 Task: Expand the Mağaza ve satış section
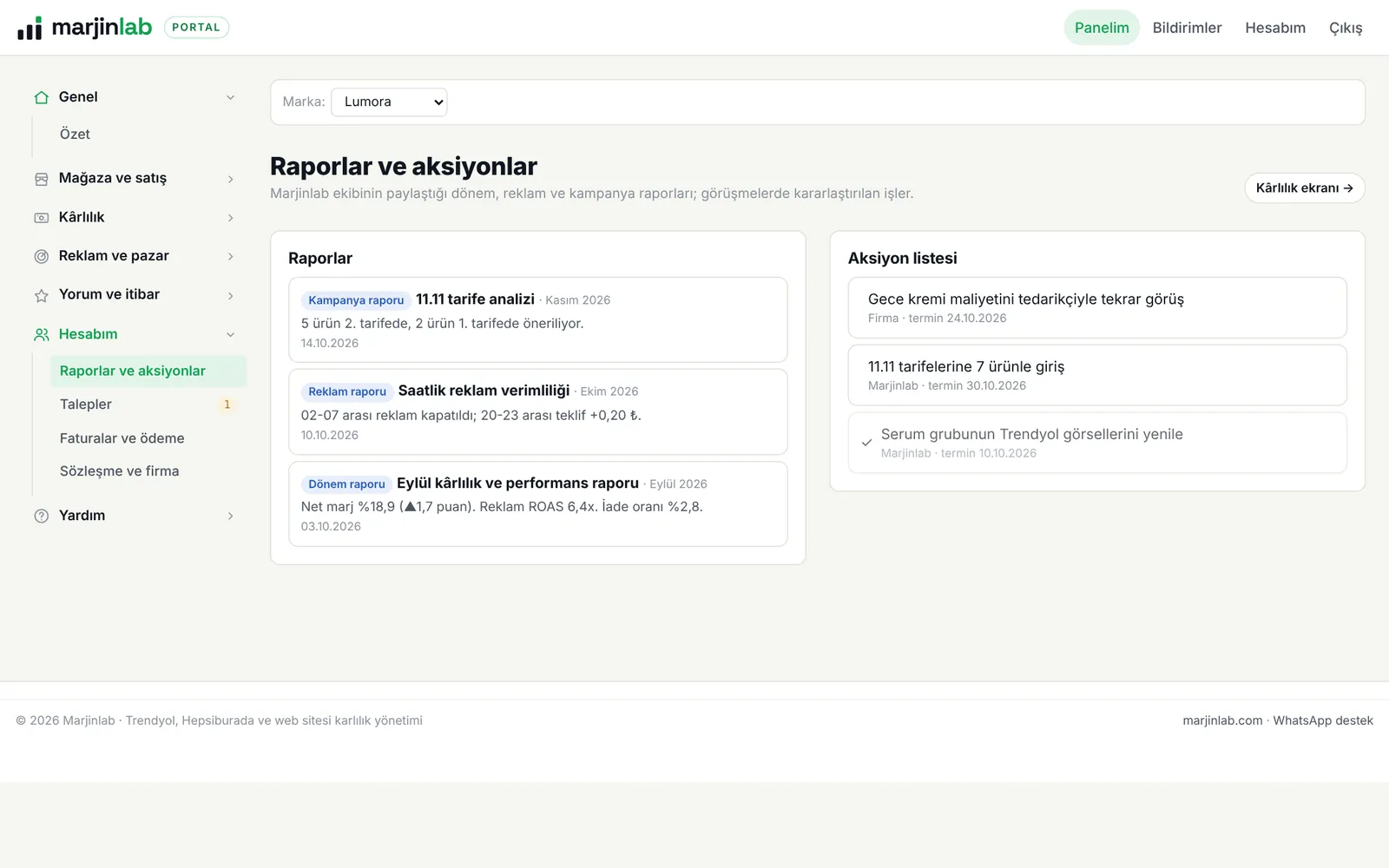(230, 179)
